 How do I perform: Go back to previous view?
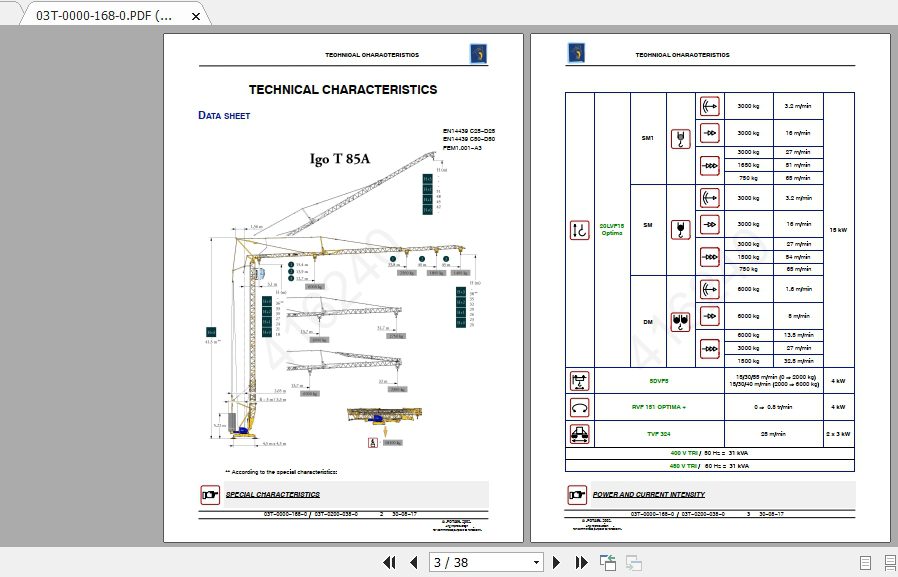coord(608,562)
